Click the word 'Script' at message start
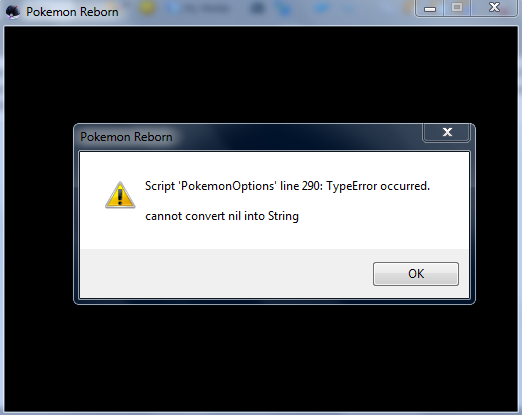 (160, 186)
